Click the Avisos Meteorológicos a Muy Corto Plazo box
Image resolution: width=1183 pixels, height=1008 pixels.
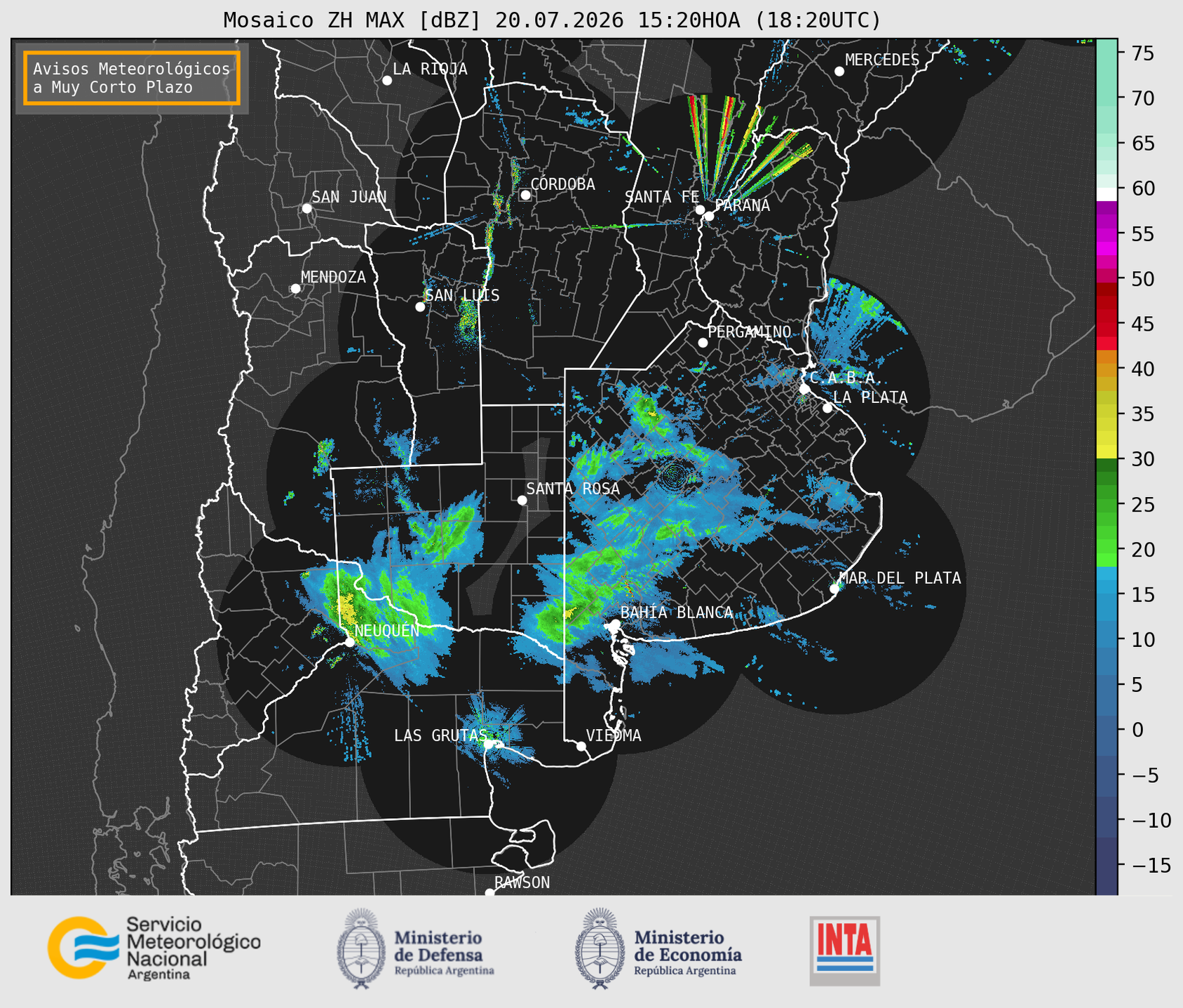[x=132, y=78]
